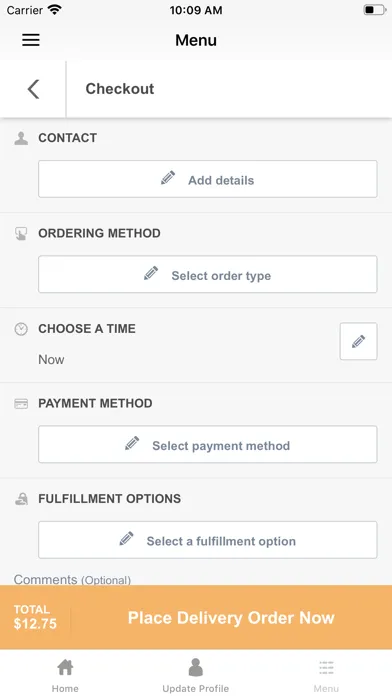
Task: Open the hamburger menu icon
Action: 31,40
